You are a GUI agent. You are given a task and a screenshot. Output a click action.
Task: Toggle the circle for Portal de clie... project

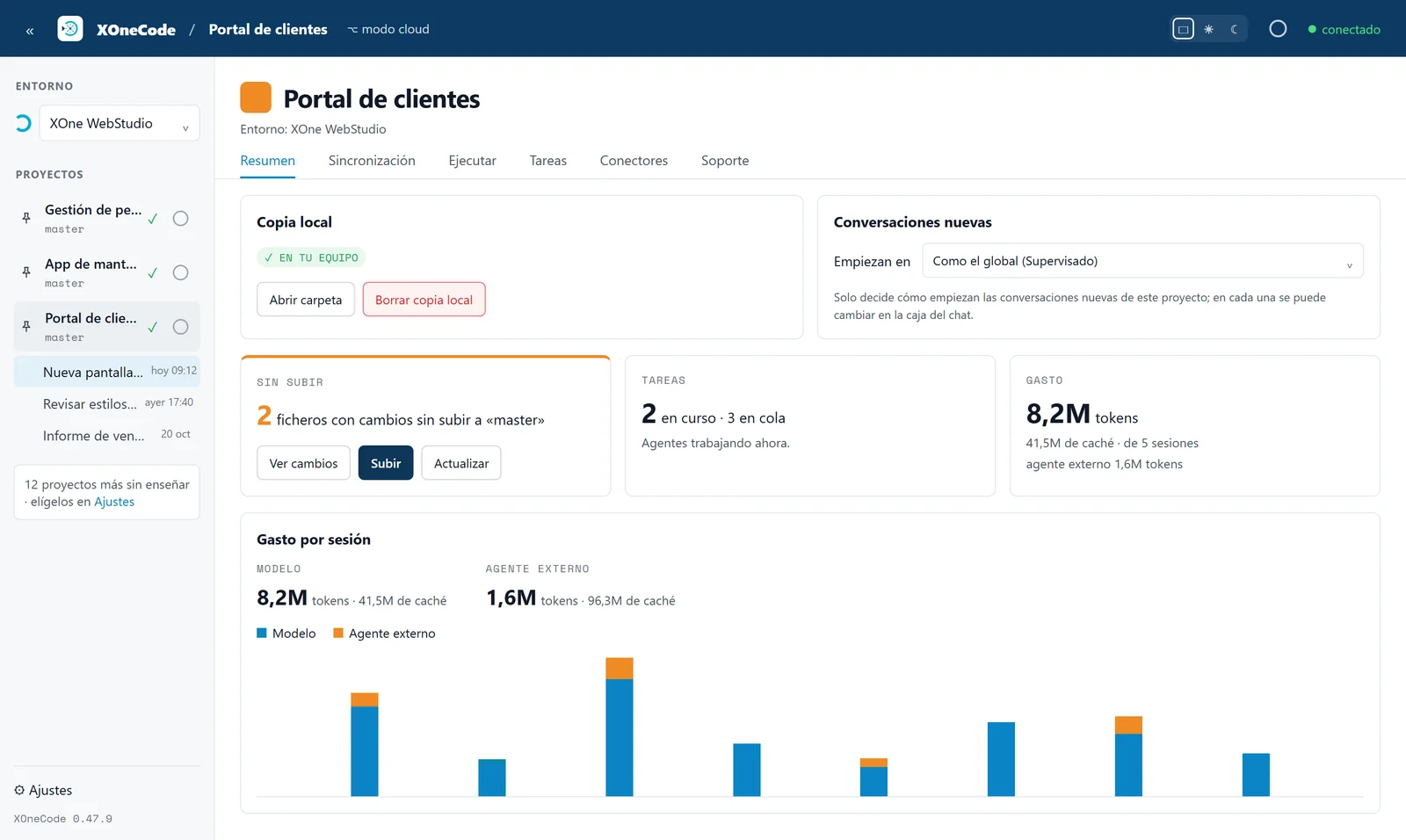point(180,327)
